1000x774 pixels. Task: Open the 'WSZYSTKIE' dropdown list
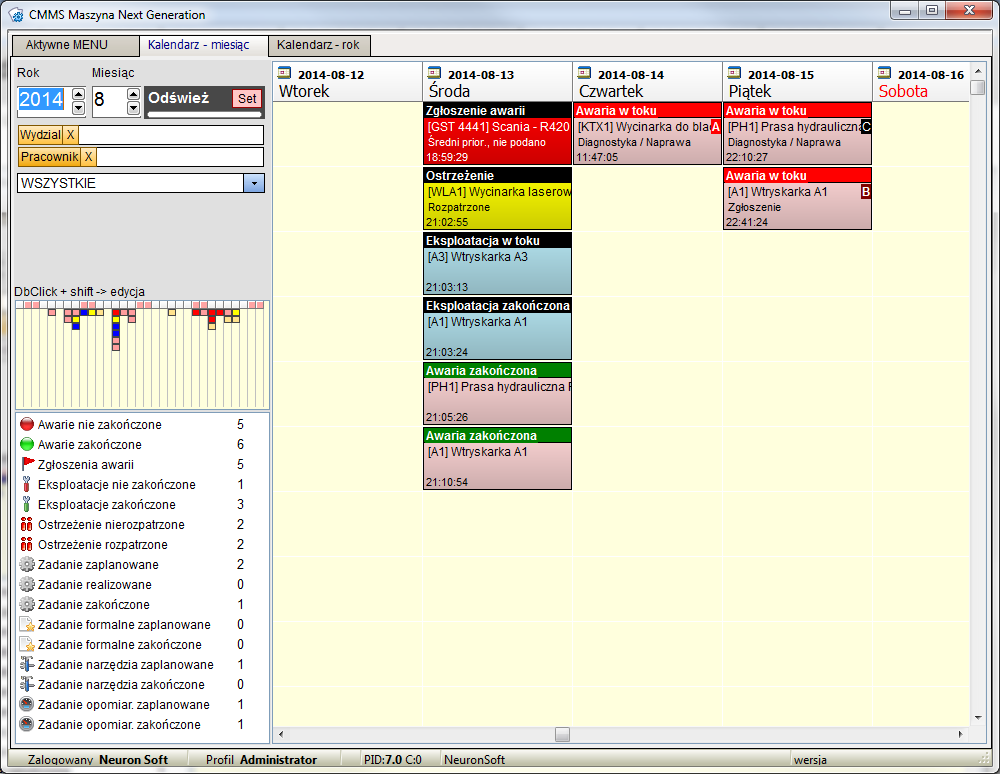(x=254, y=184)
